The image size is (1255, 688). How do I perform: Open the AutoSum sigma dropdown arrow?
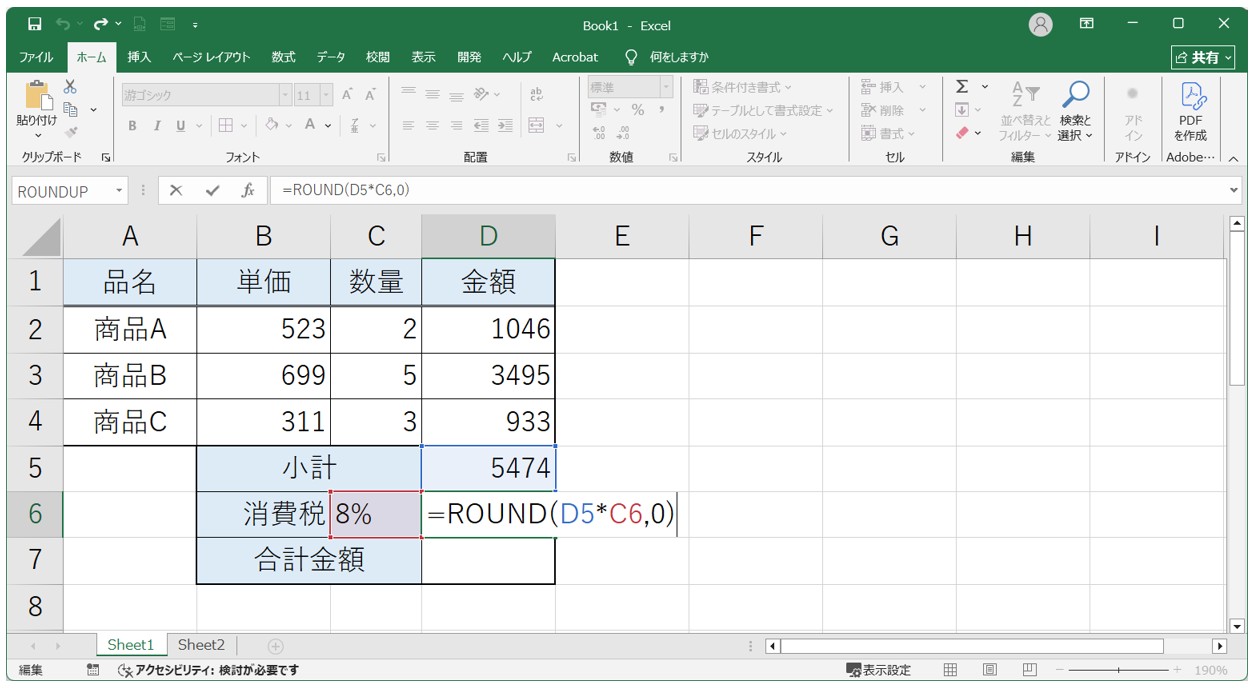coord(985,87)
